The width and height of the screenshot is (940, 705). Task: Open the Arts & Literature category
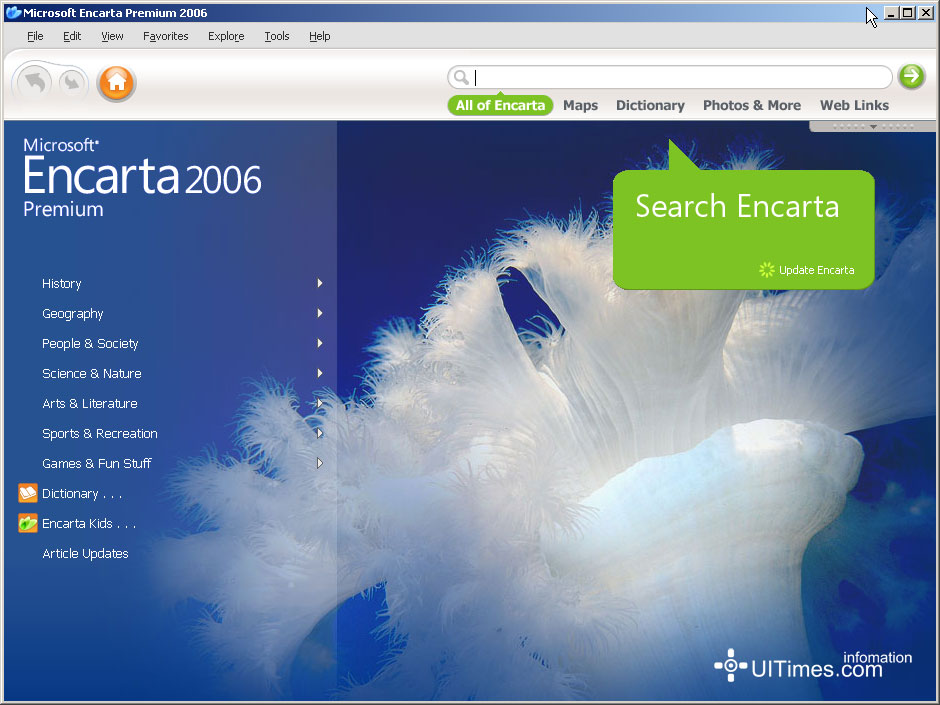pos(90,403)
